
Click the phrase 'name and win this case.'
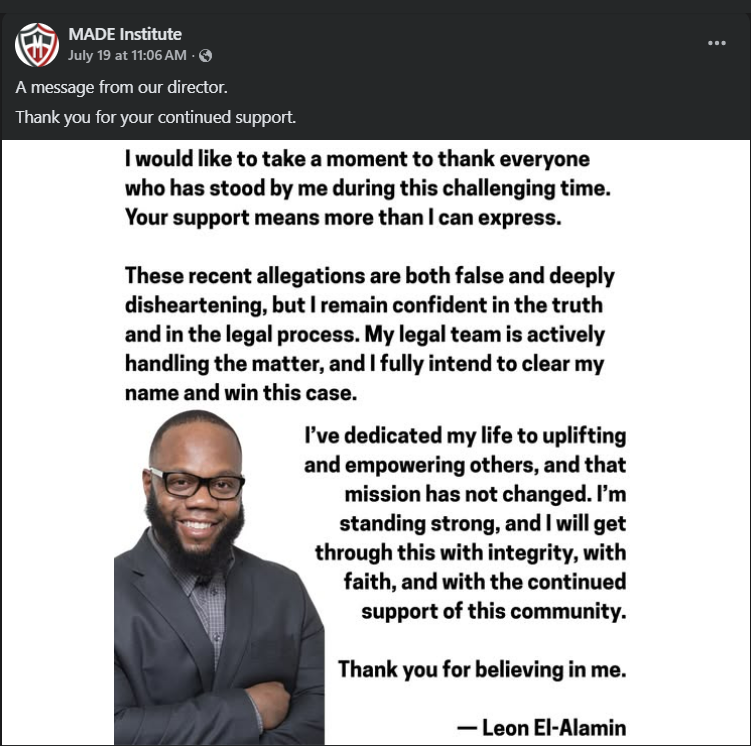coord(241,393)
